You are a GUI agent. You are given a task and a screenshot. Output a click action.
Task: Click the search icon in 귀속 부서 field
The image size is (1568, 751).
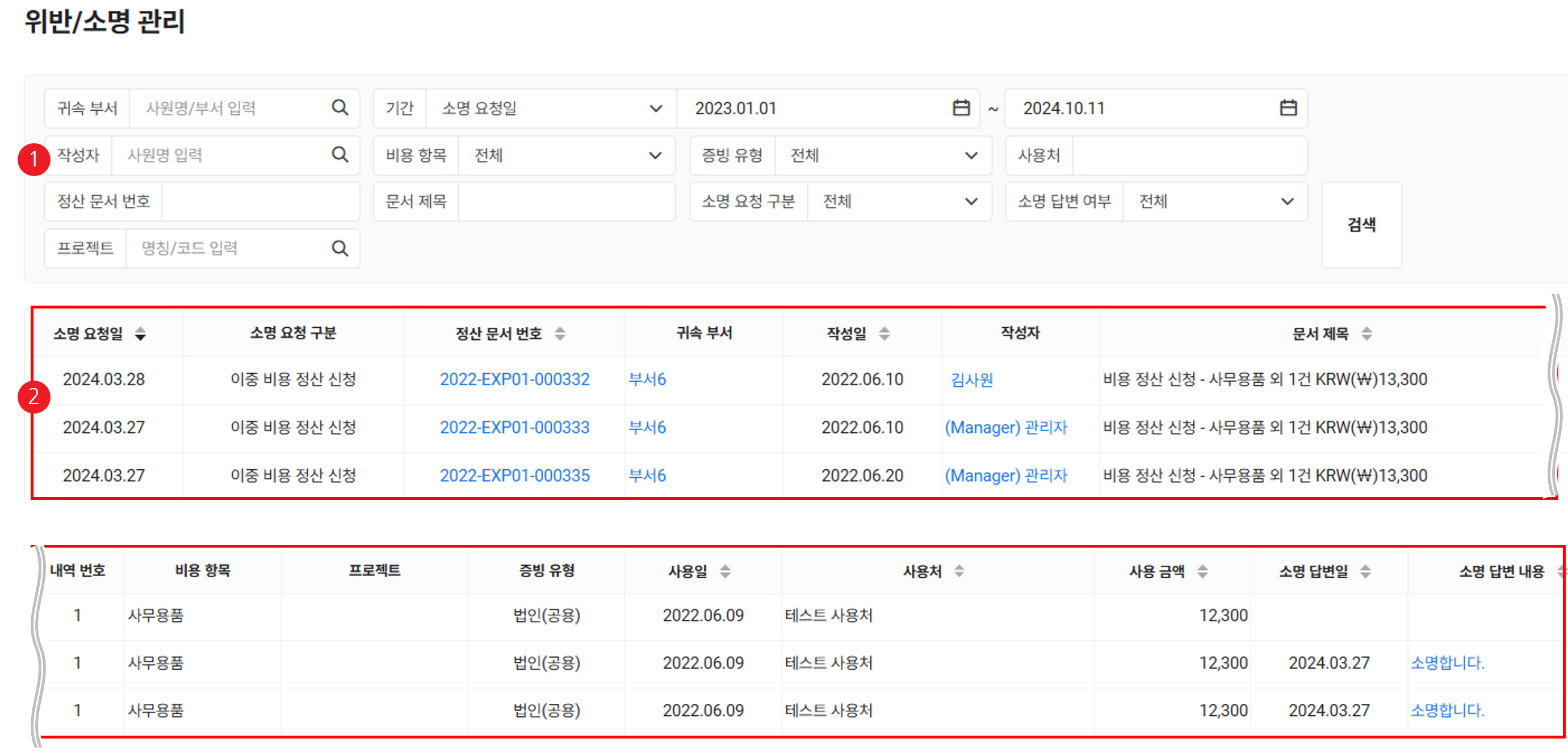pos(339,108)
